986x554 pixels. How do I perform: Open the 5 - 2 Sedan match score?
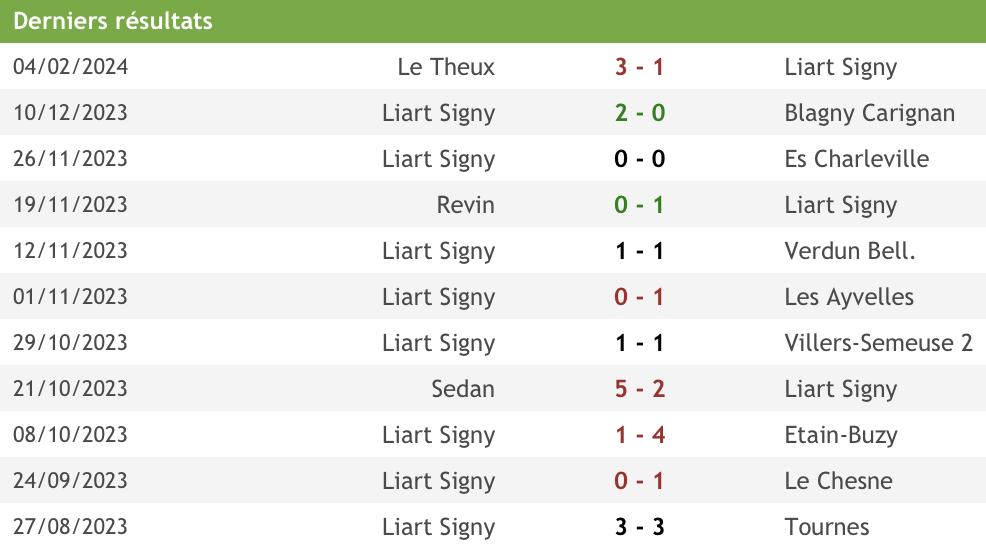(640, 389)
